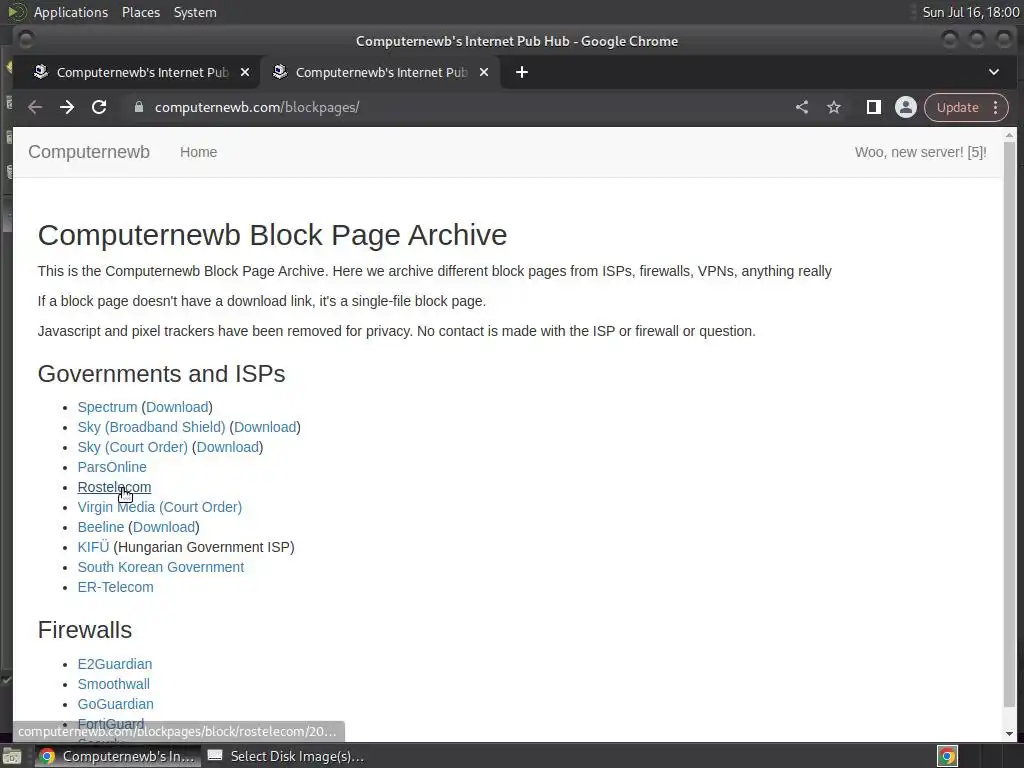Image resolution: width=1024 pixels, height=768 pixels.
Task: Go to Home in the site navbar
Action: [x=199, y=152]
